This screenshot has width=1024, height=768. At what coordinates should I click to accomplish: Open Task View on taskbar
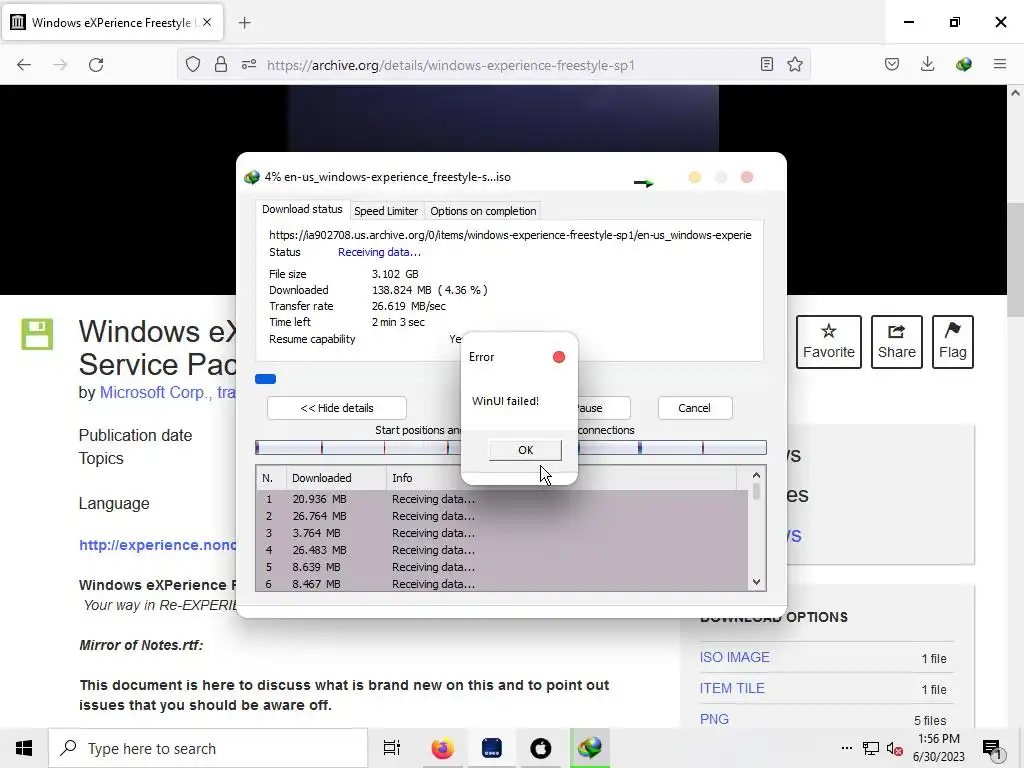click(391, 748)
